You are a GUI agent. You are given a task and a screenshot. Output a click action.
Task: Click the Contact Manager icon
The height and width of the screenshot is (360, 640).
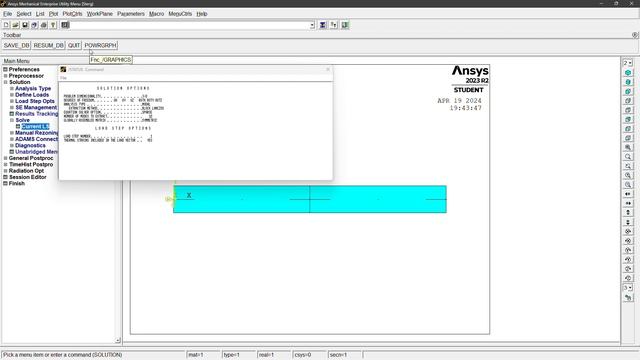pyautogui.click(x=345, y=25)
